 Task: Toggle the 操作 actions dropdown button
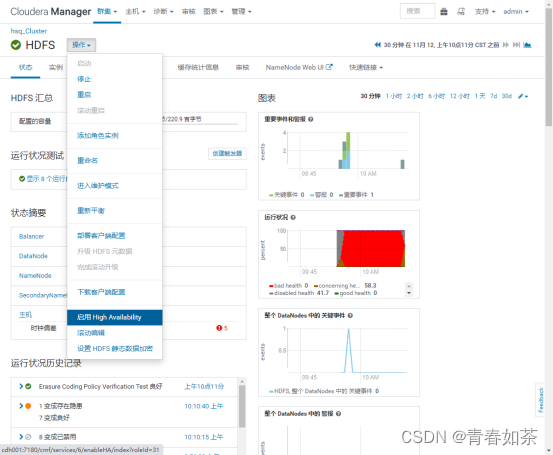click(81, 45)
